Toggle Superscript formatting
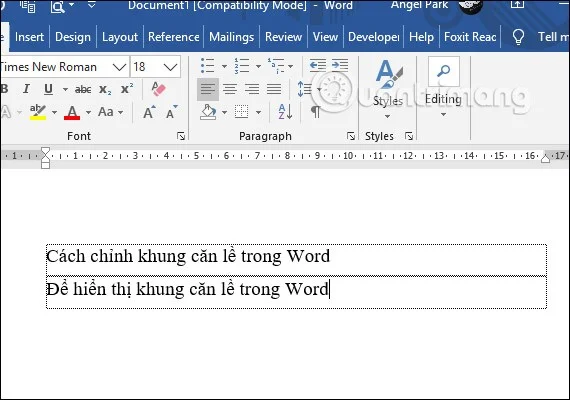The width and height of the screenshot is (570, 400). tap(127, 89)
